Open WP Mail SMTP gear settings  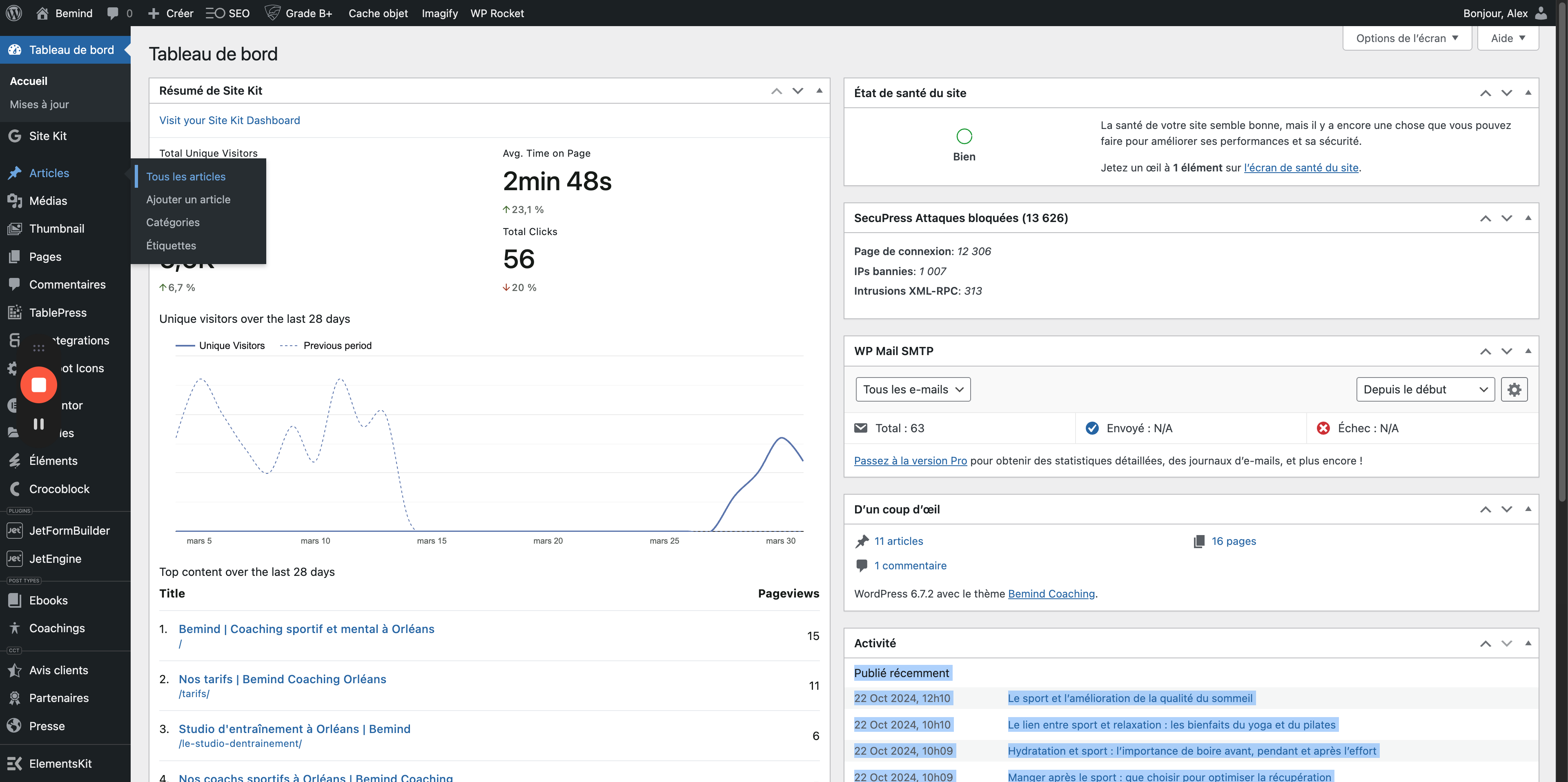click(1515, 389)
